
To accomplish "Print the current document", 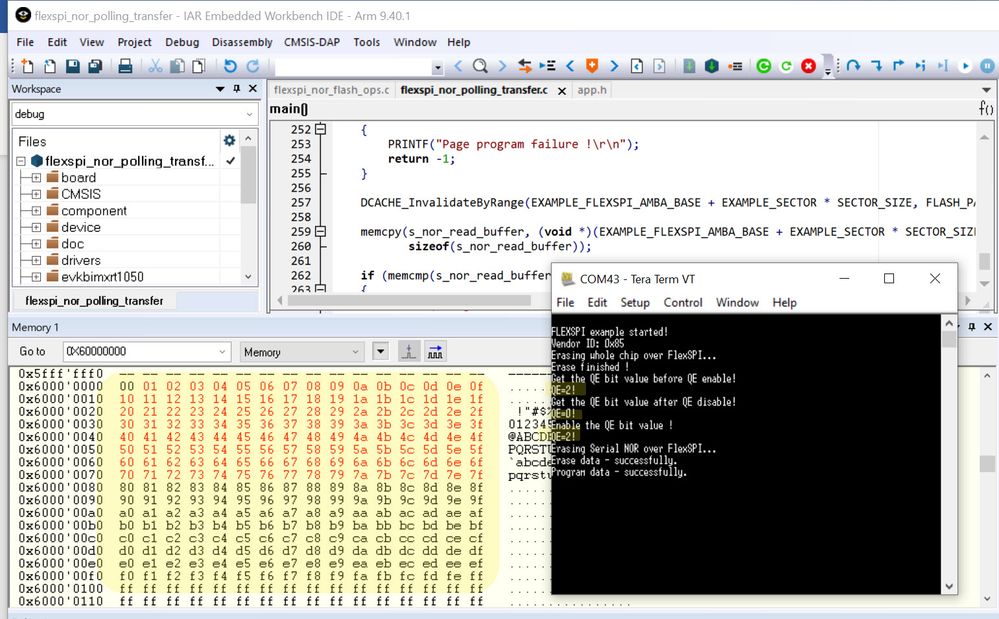I will [126, 66].
